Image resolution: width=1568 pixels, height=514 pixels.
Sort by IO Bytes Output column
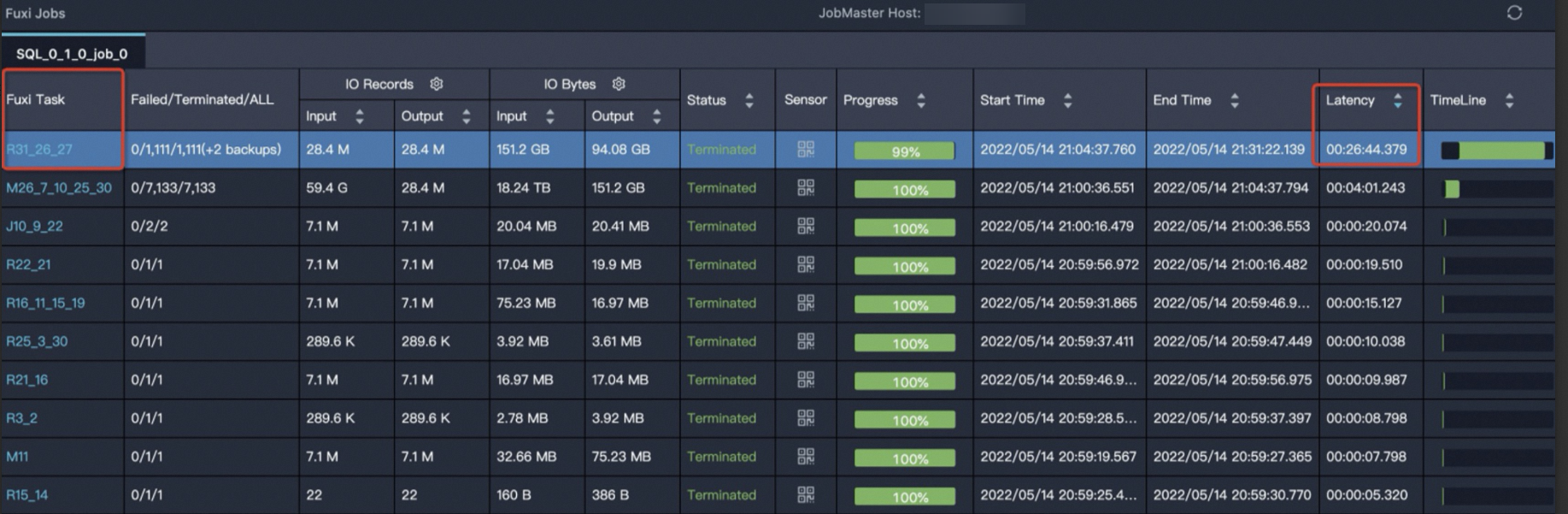[656, 116]
